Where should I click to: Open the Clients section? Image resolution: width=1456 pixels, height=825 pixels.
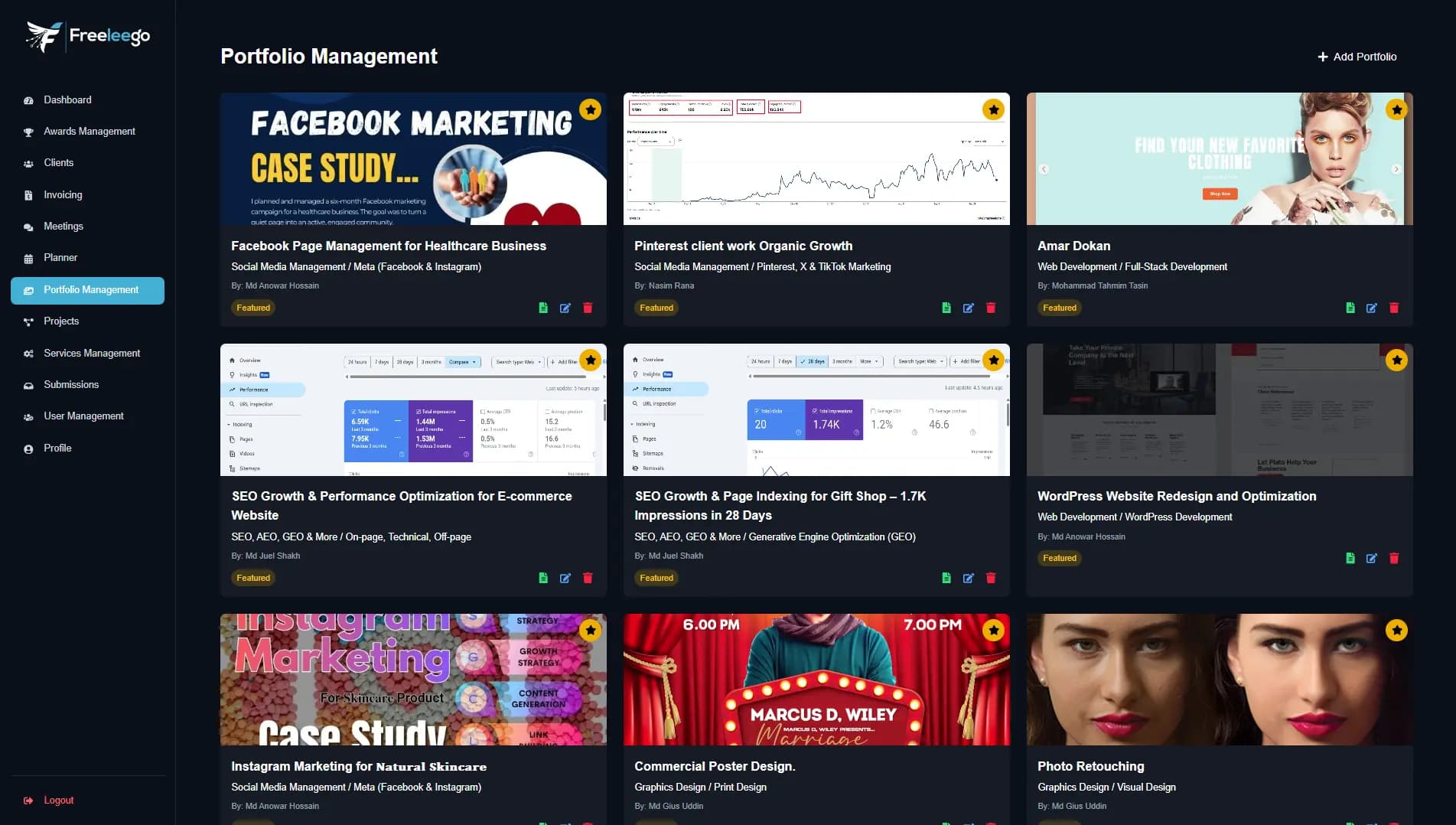pyautogui.click(x=87, y=163)
